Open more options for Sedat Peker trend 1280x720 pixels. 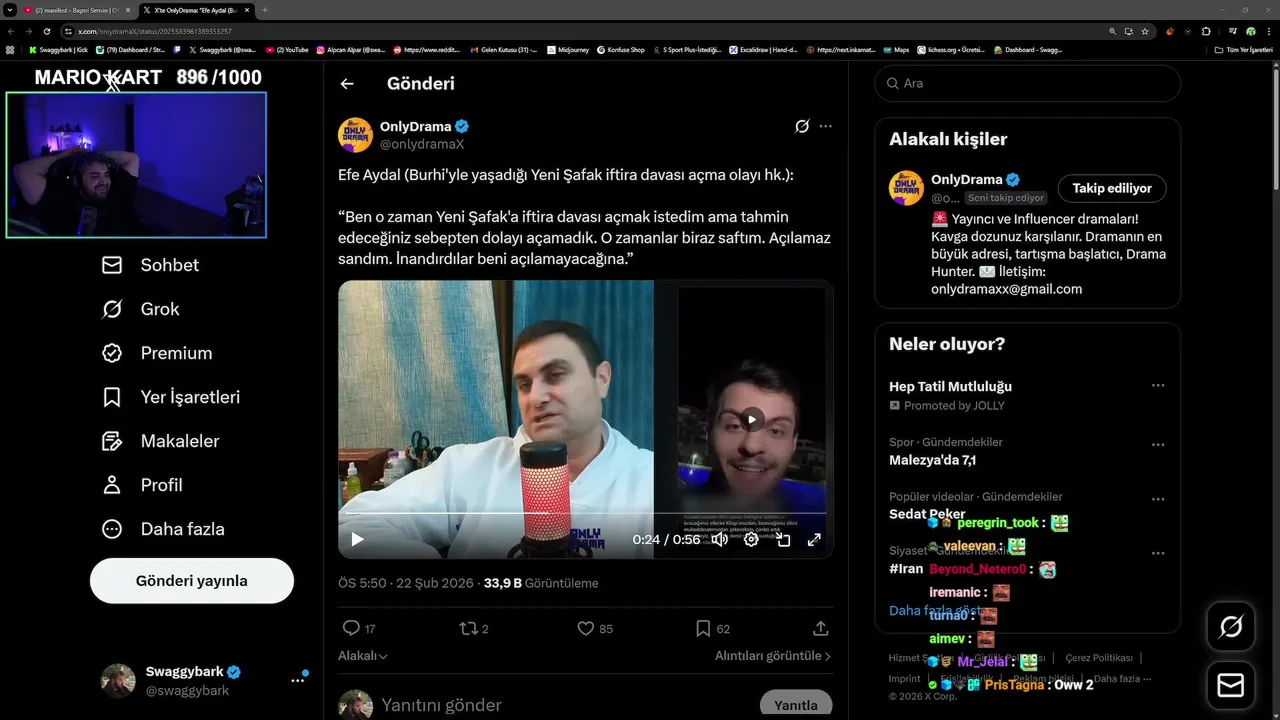coord(1158,499)
